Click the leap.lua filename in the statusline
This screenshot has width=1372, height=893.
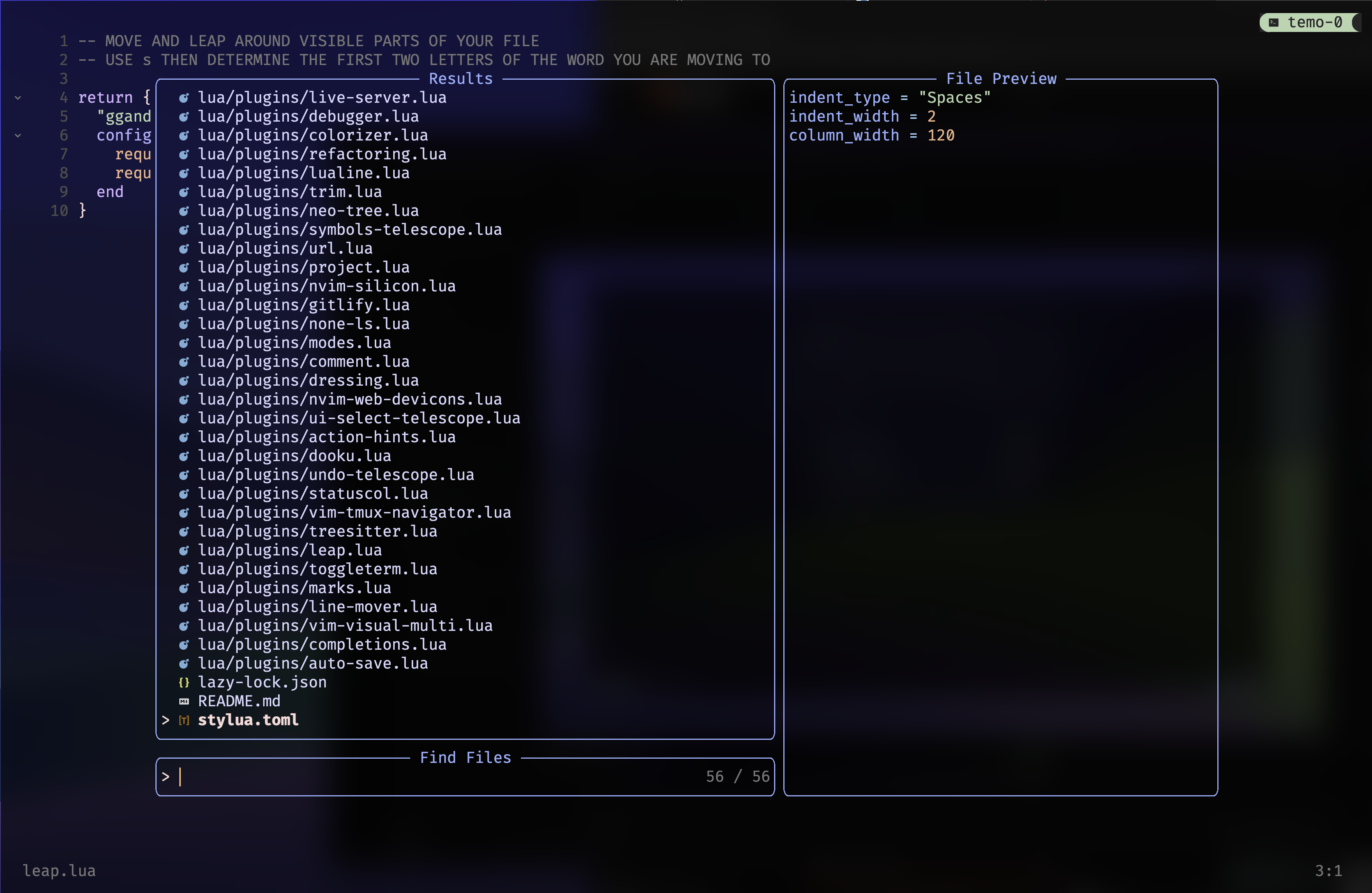59,871
